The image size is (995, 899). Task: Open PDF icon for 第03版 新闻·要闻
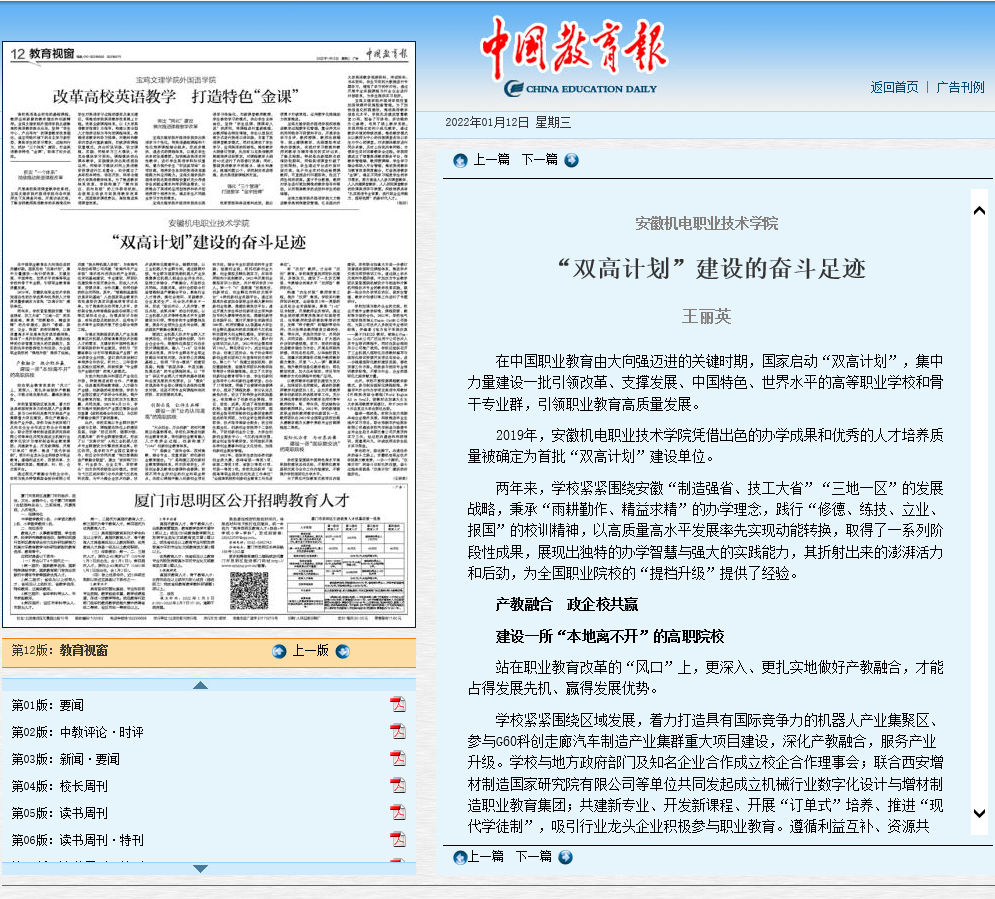[x=398, y=758]
